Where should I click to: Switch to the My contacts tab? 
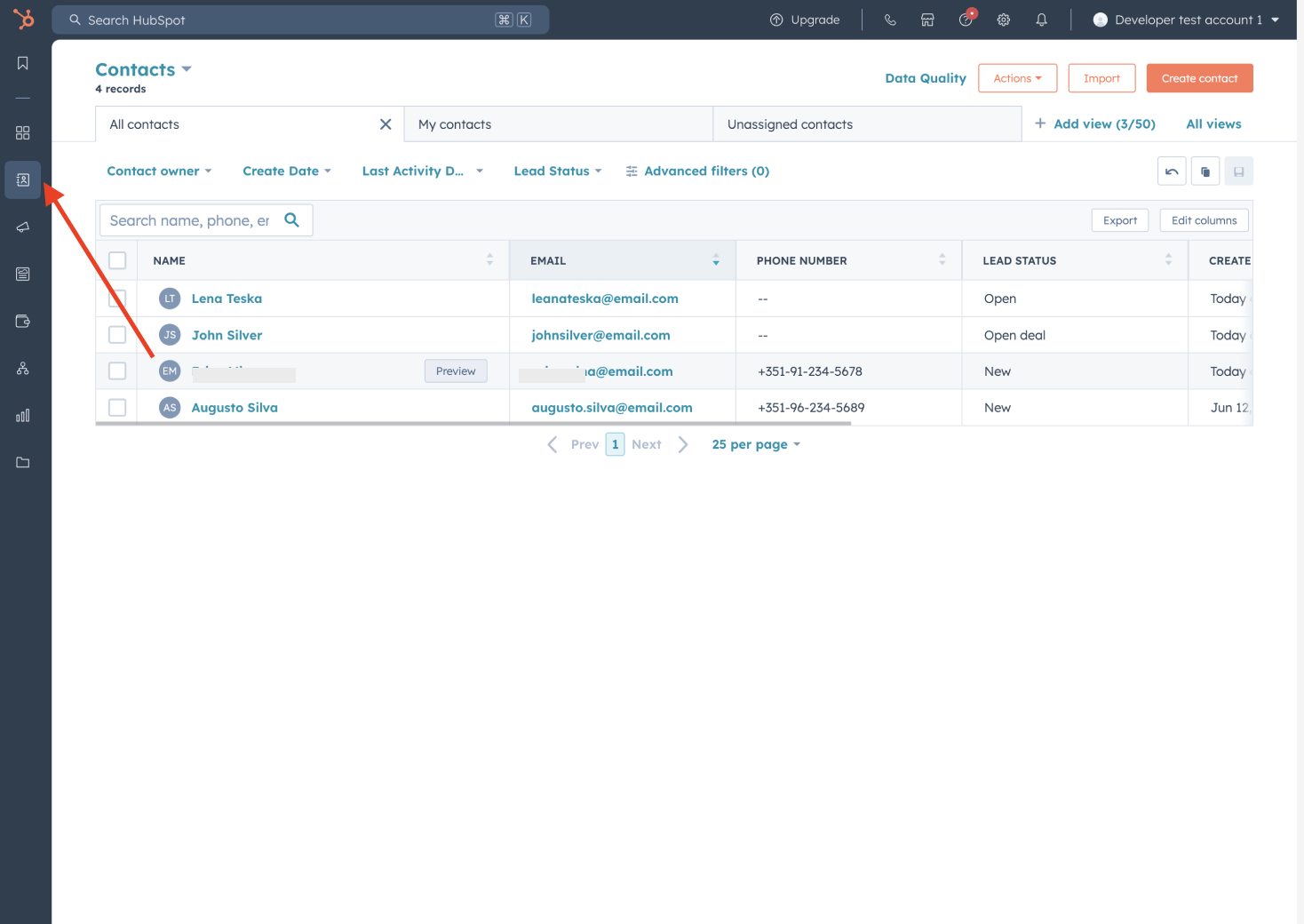[x=559, y=124]
